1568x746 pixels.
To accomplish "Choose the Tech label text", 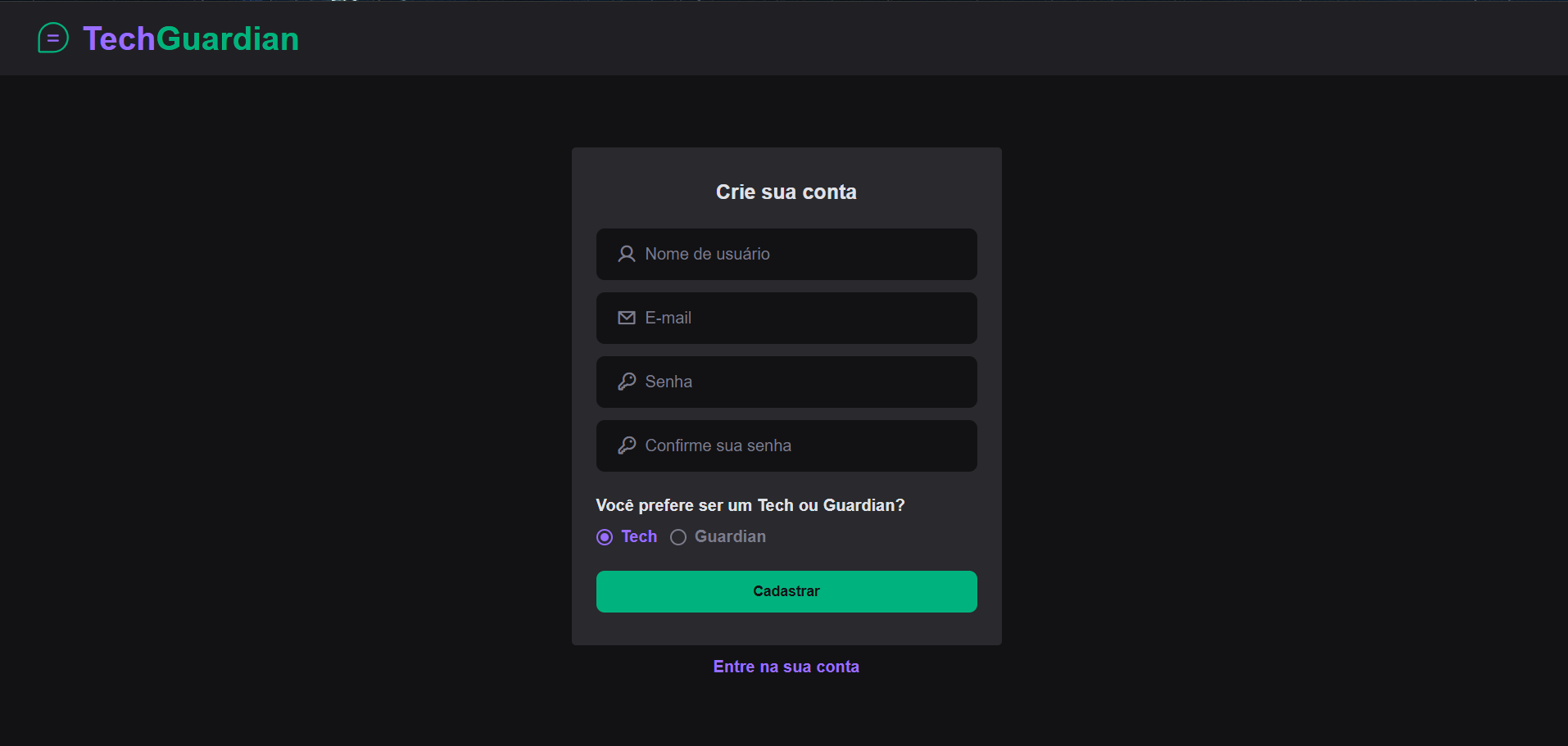I will 639,536.
